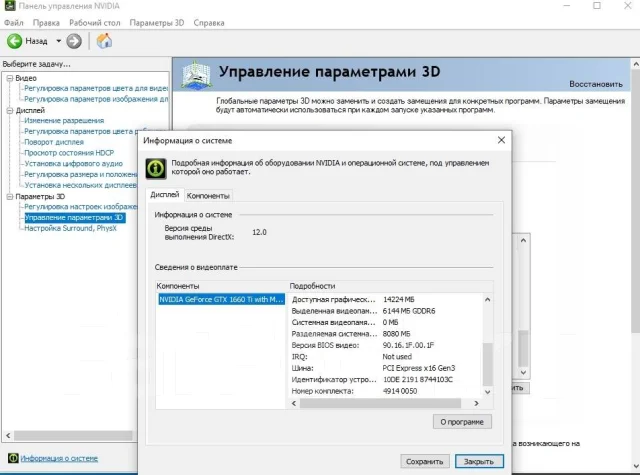Collapse the Дисплей tree node

[x=10, y=111]
